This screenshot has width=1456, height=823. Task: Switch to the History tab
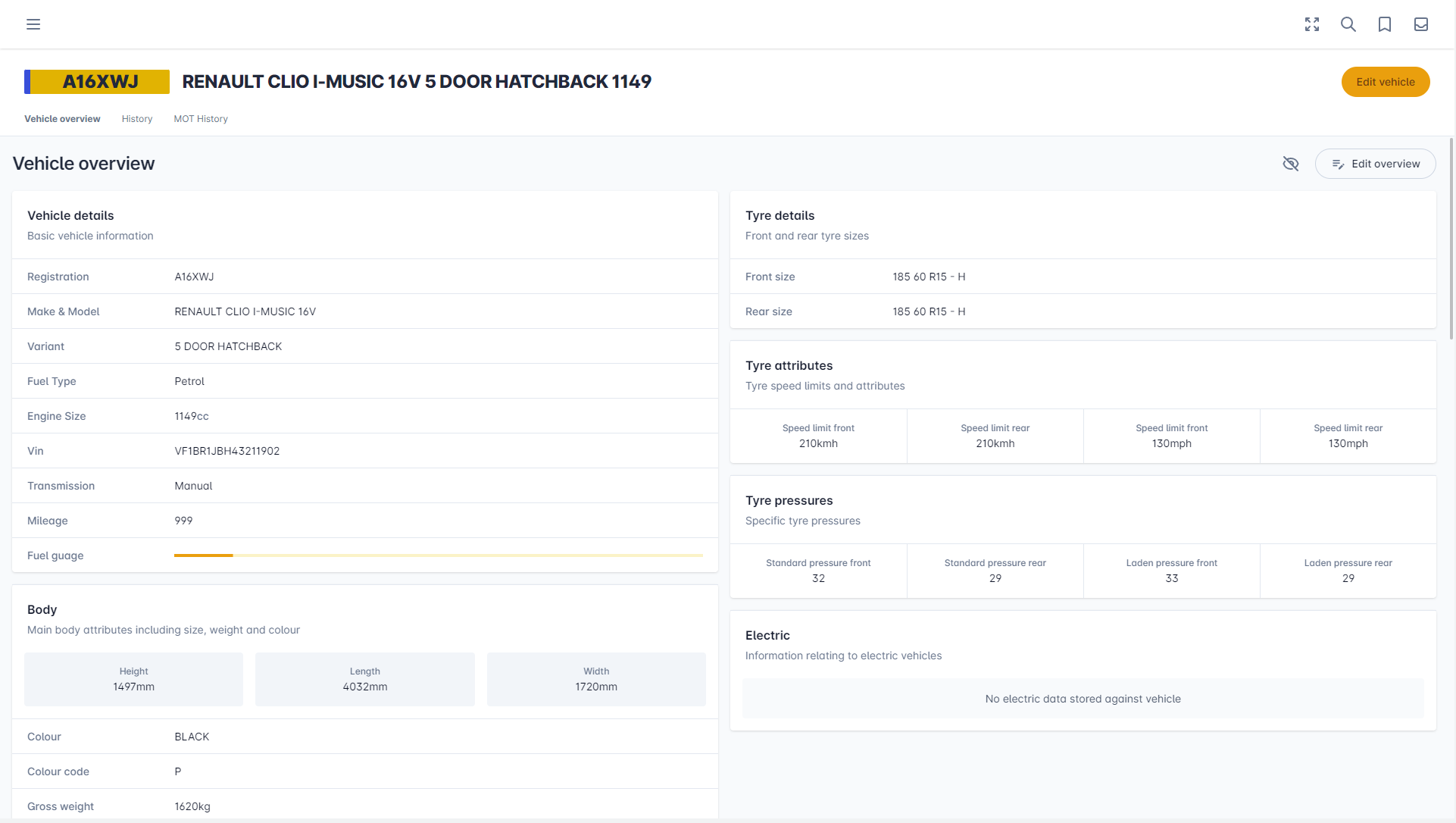136,118
